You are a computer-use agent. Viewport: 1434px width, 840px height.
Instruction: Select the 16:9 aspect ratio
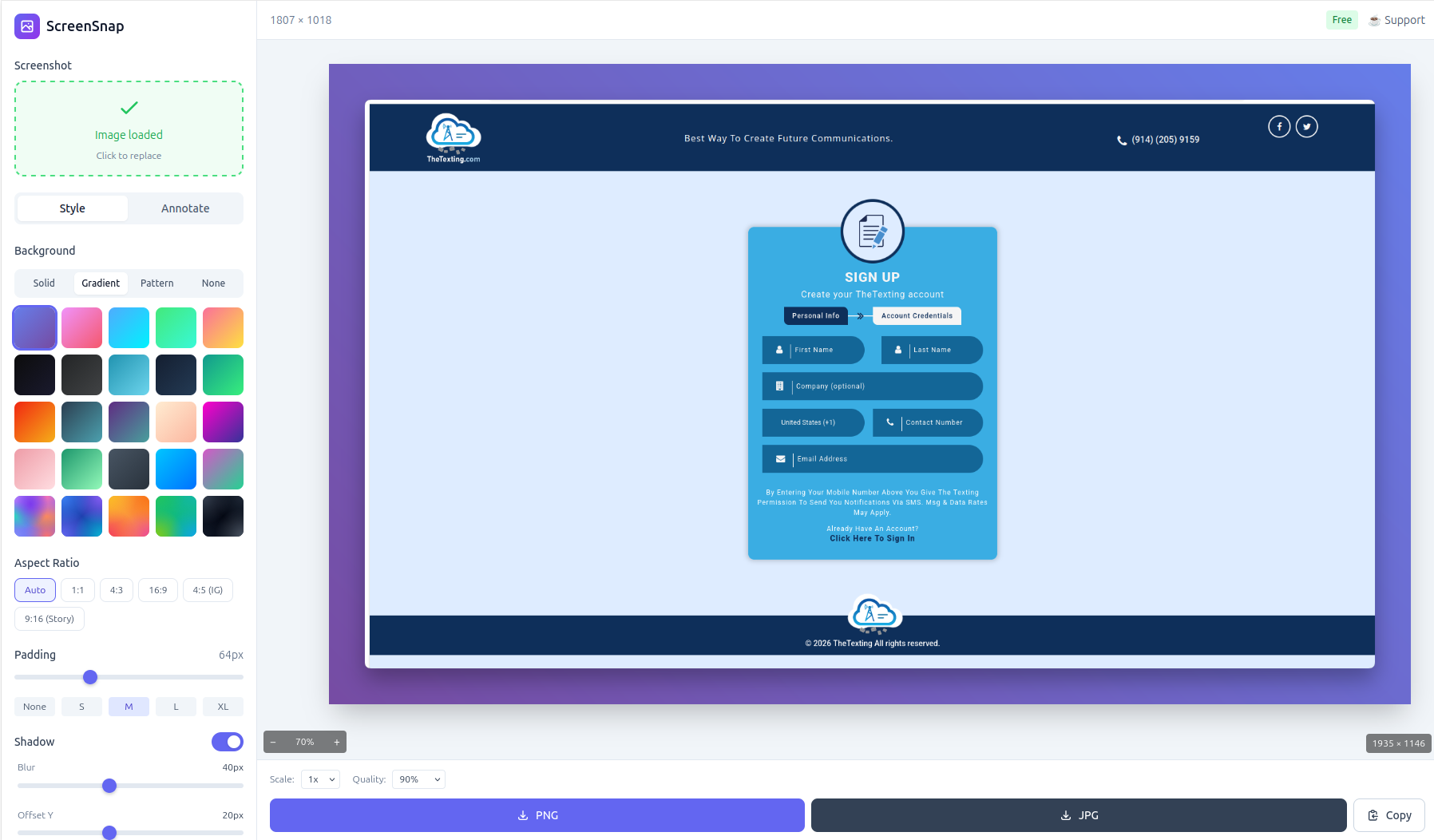(x=157, y=590)
